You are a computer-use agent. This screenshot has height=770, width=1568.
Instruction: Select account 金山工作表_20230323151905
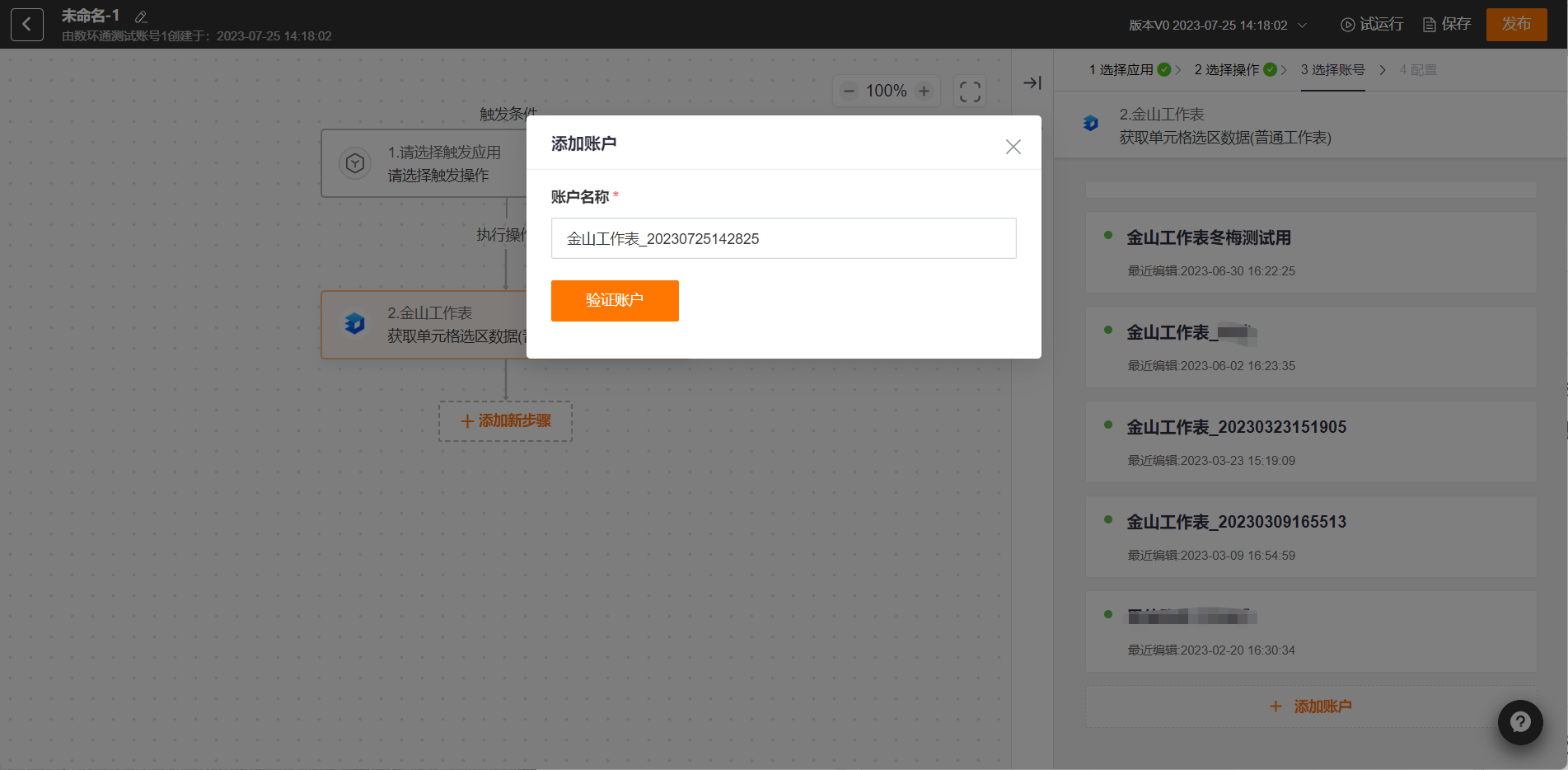pos(1311,442)
